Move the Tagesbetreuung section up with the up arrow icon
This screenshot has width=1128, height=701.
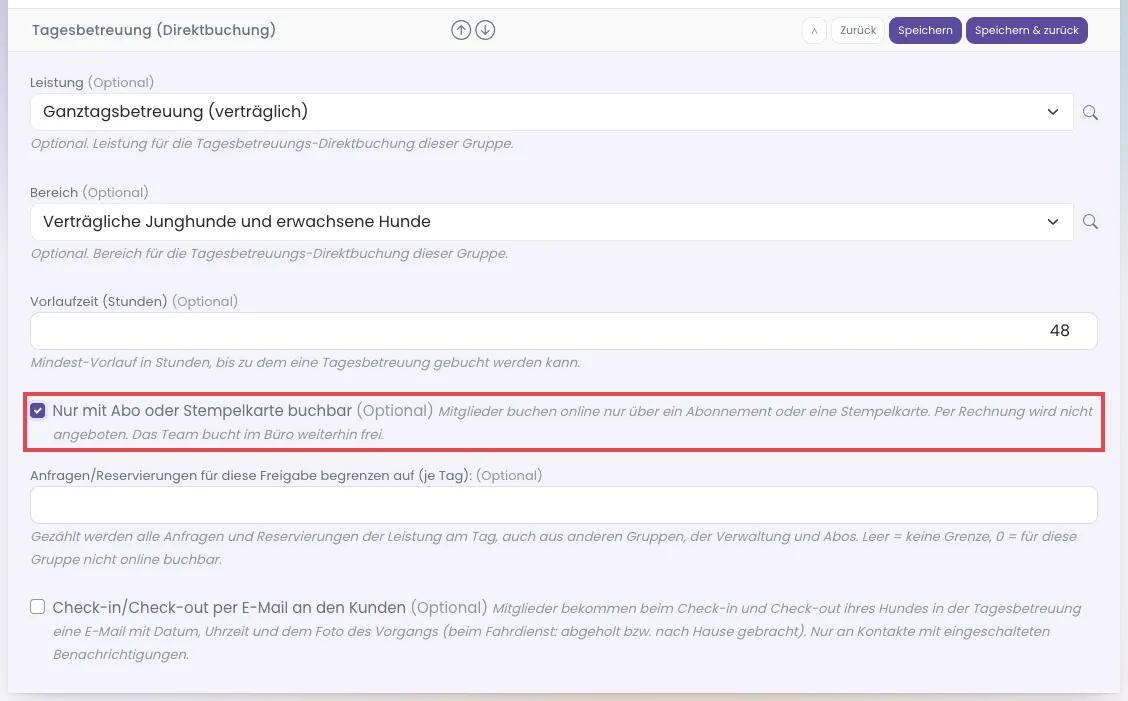point(461,30)
